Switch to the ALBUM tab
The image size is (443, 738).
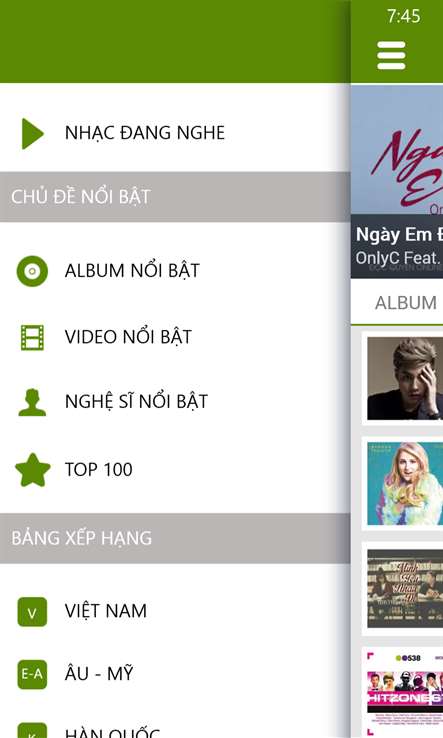coord(405,303)
